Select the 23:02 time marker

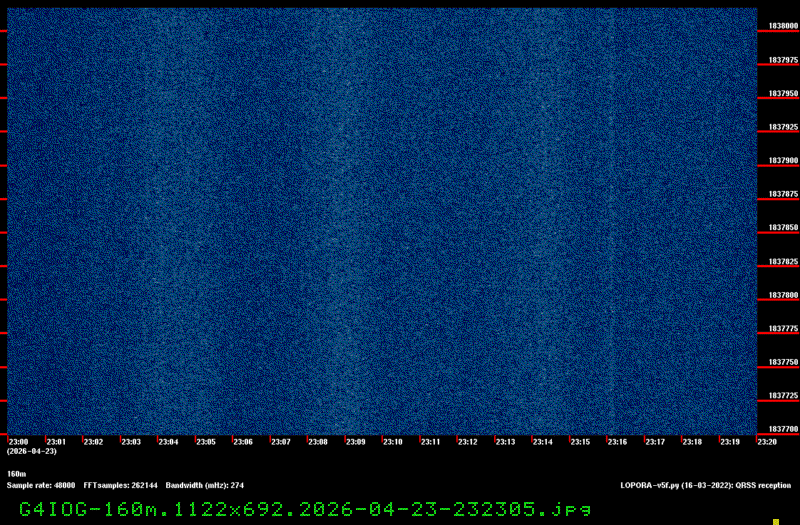click(93, 442)
